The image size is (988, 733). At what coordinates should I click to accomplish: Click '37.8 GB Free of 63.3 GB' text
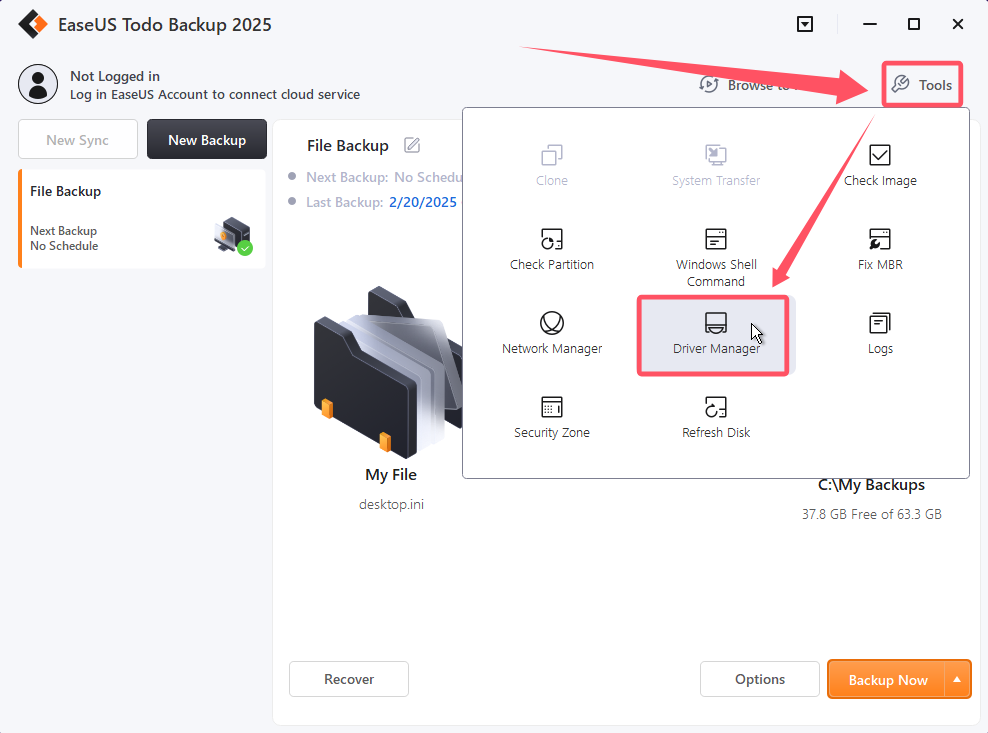point(871,514)
